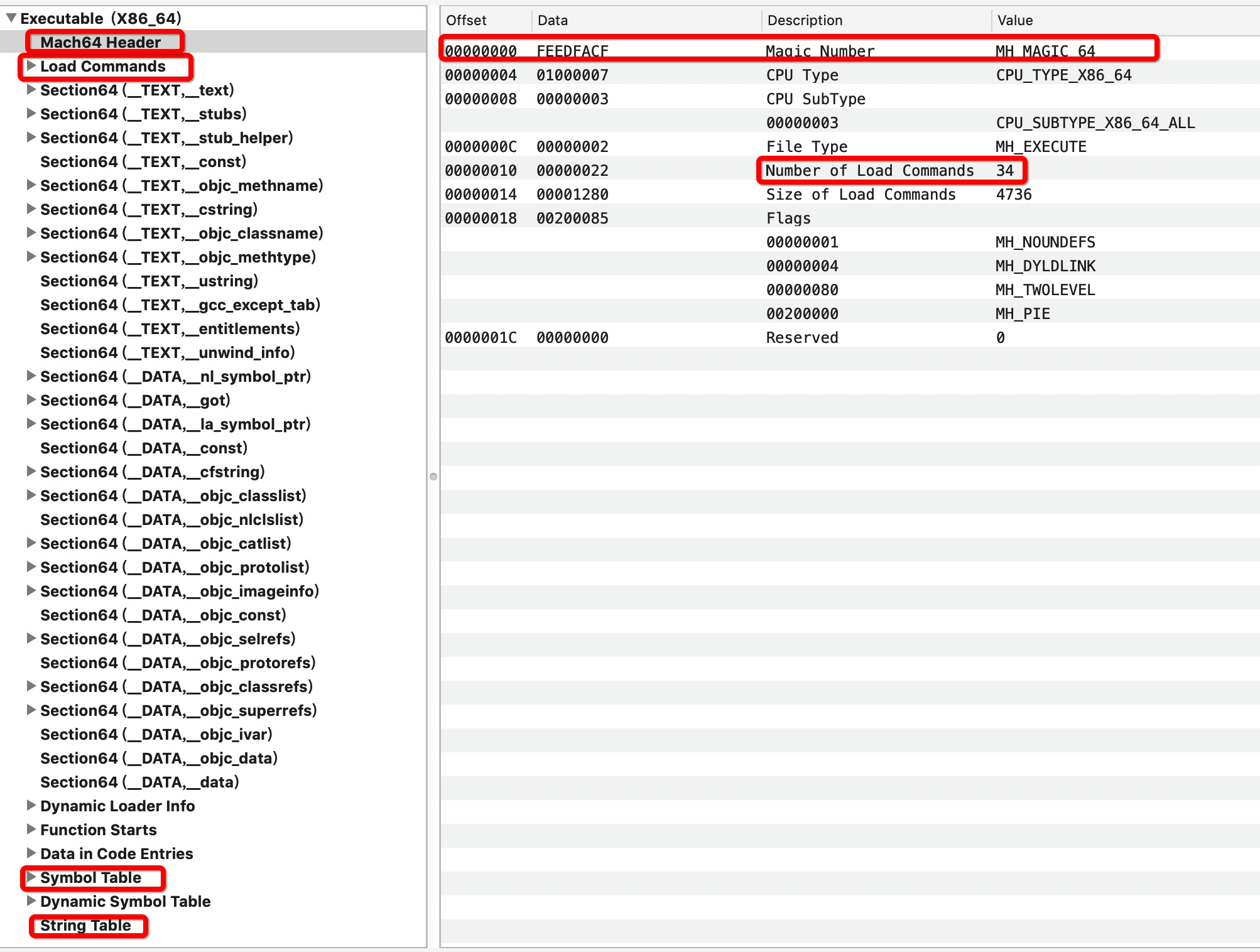Click the Data column header

553,20
